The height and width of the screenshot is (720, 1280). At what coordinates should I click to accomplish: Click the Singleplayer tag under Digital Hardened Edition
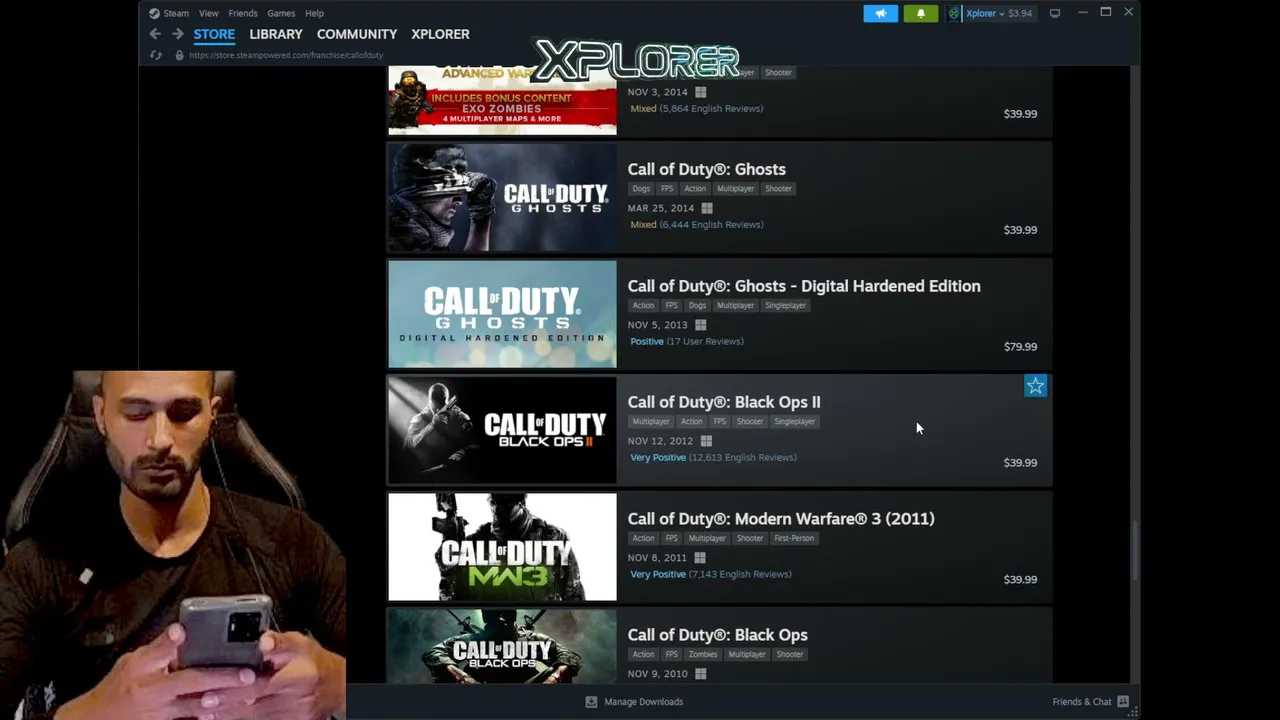click(x=785, y=306)
